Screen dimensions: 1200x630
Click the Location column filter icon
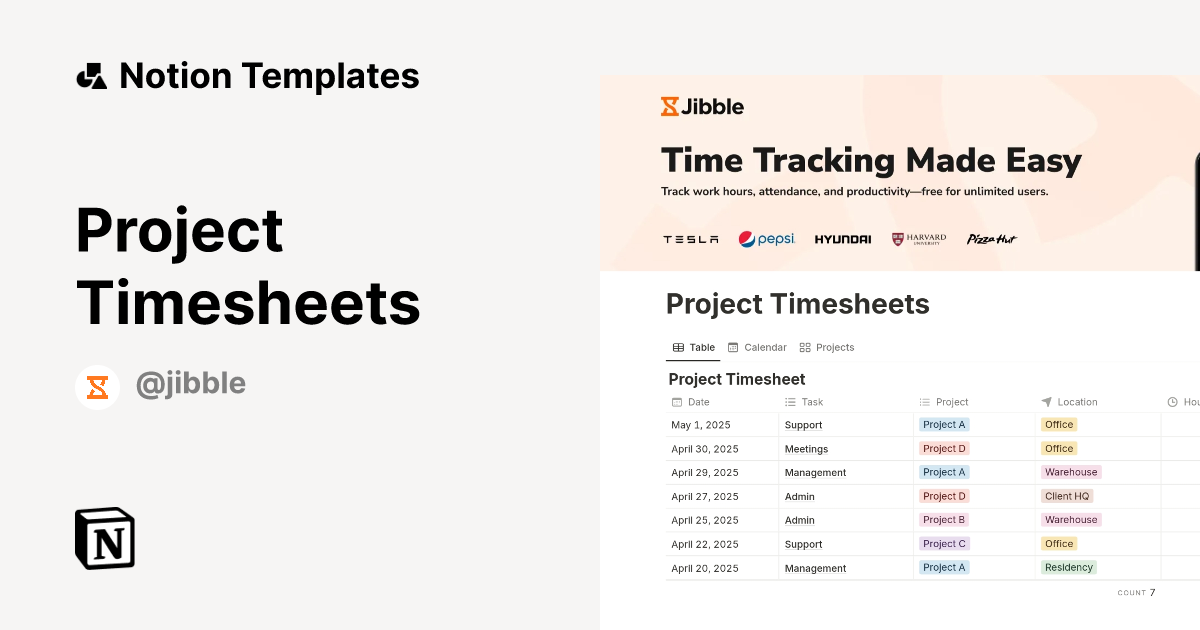click(1048, 401)
